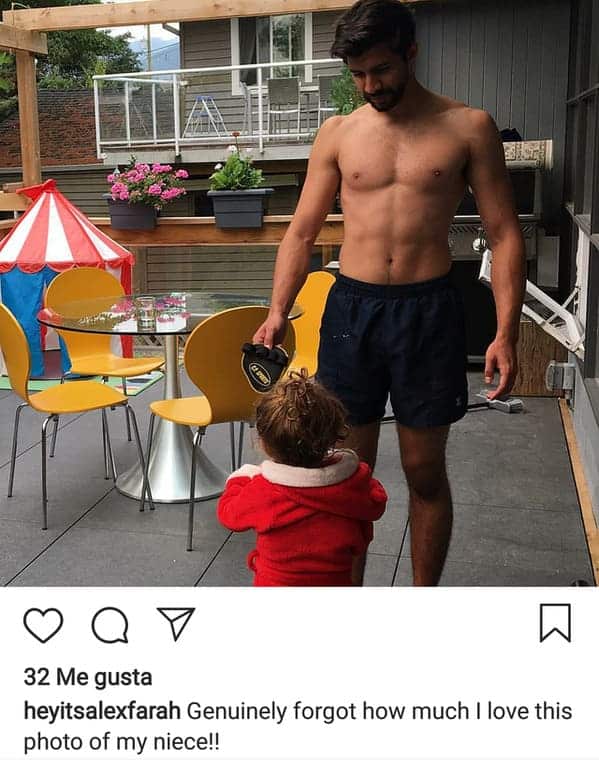
Task: Save the post with the bookmark icon
Action: (555, 623)
